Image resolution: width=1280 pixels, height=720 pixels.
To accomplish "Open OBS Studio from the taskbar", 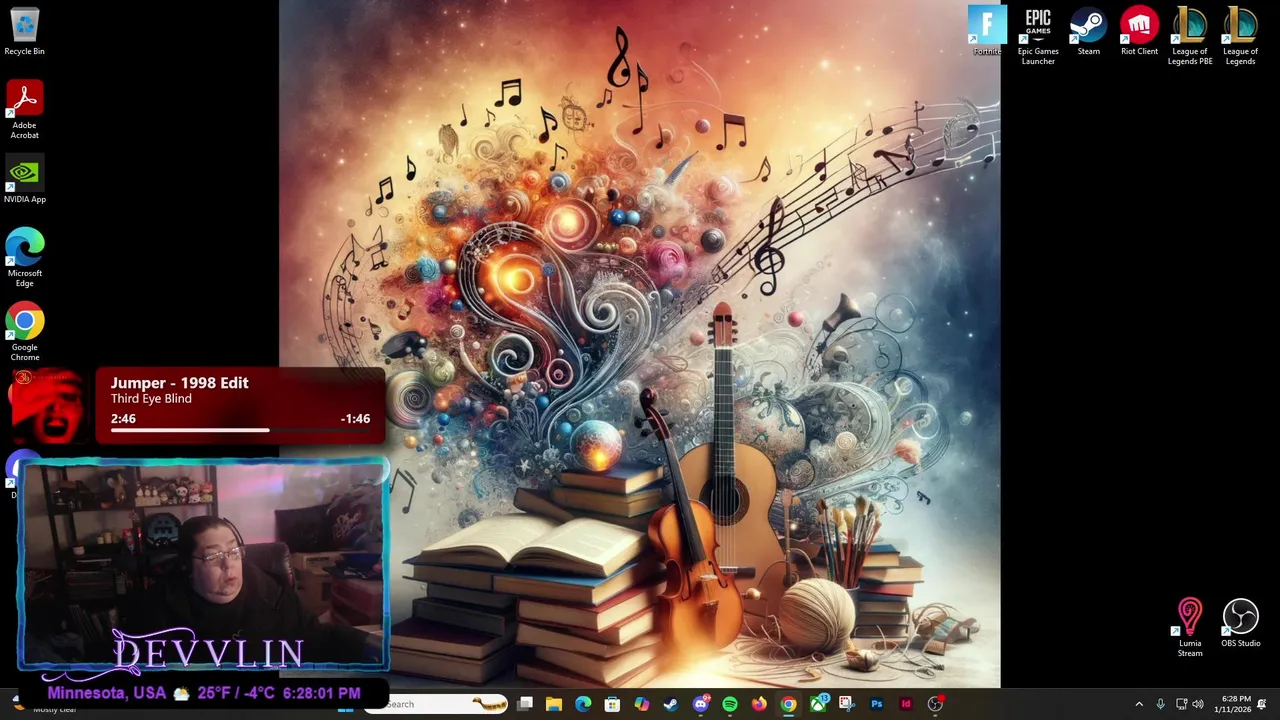I will (x=935, y=704).
